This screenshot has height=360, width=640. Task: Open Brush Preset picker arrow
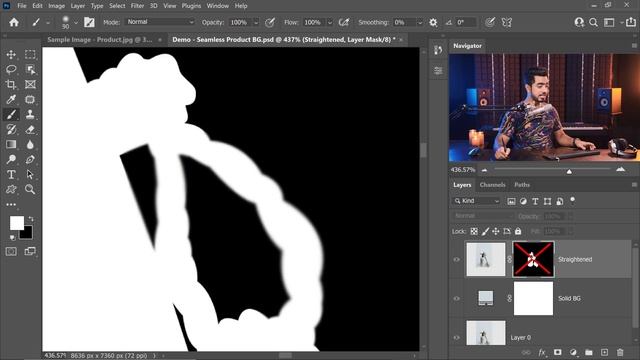pyautogui.click(x=76, y=23)
